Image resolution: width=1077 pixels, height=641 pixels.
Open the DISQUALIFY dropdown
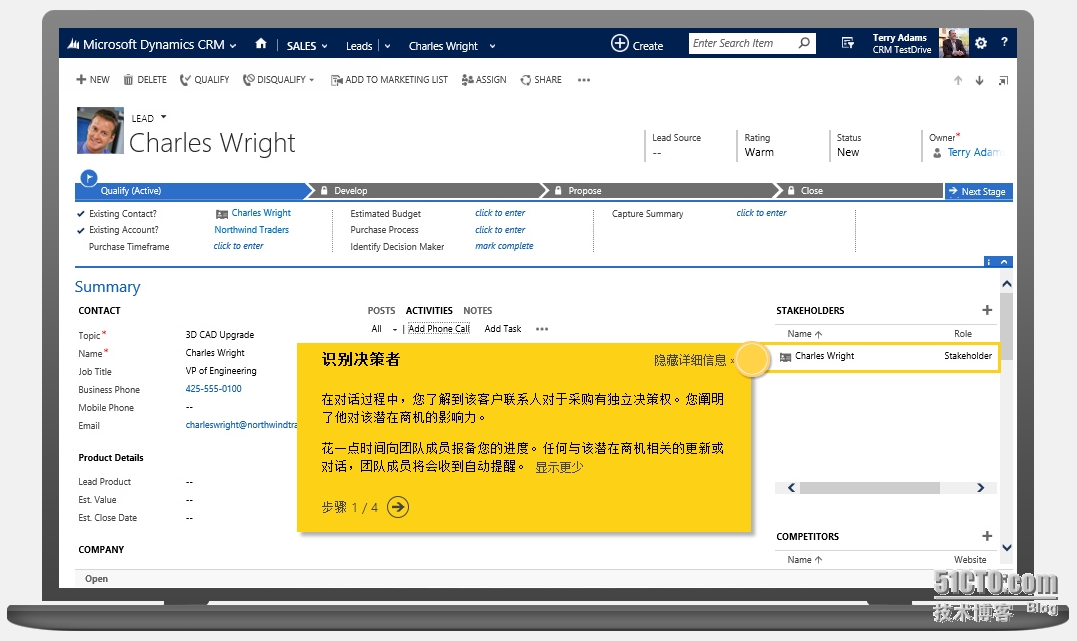tap(312, 80)
